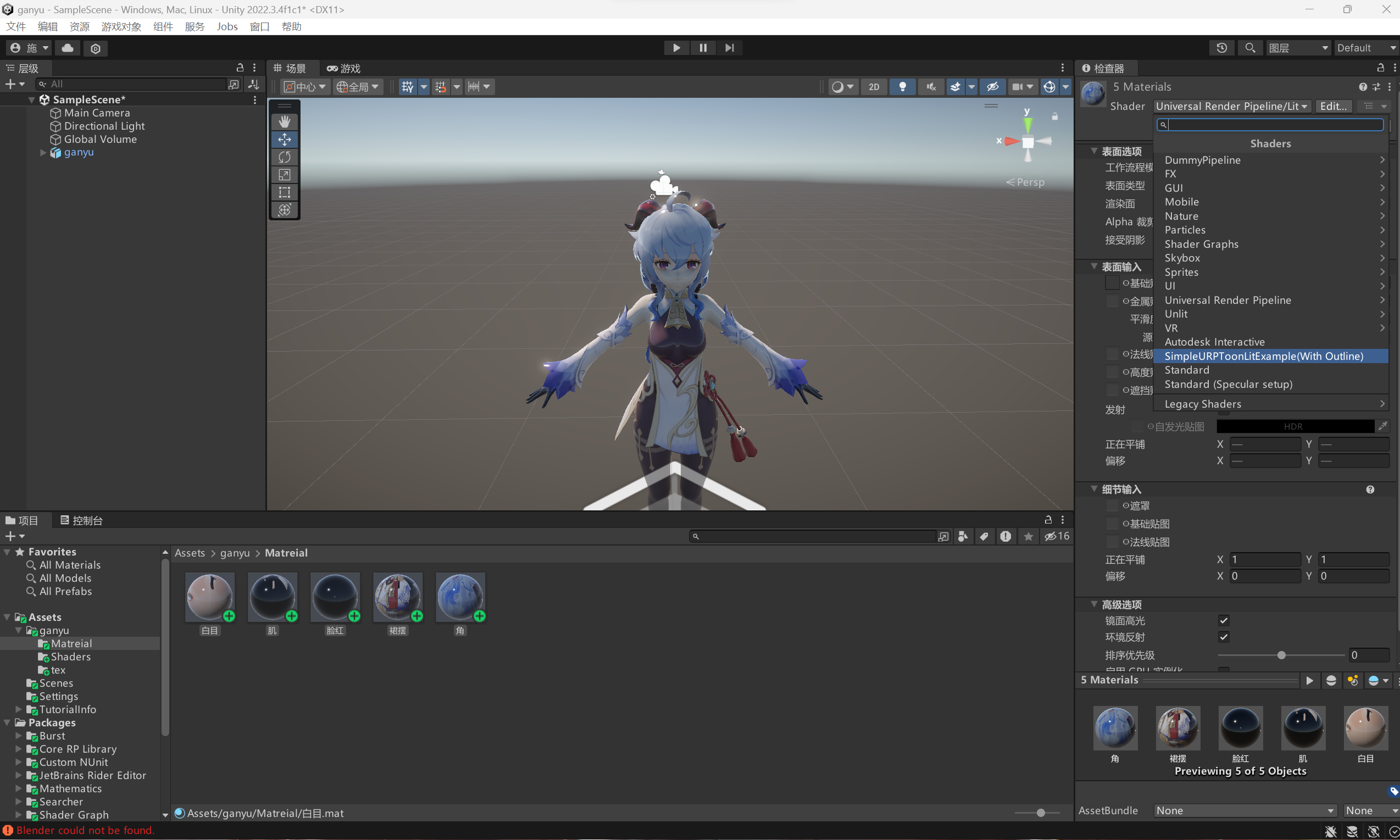Viewport: 1400px width, 840px height.
Task: Choose SimpleURPToonLitExample(With Outline) shader
Action: [x=1264, y=356]
